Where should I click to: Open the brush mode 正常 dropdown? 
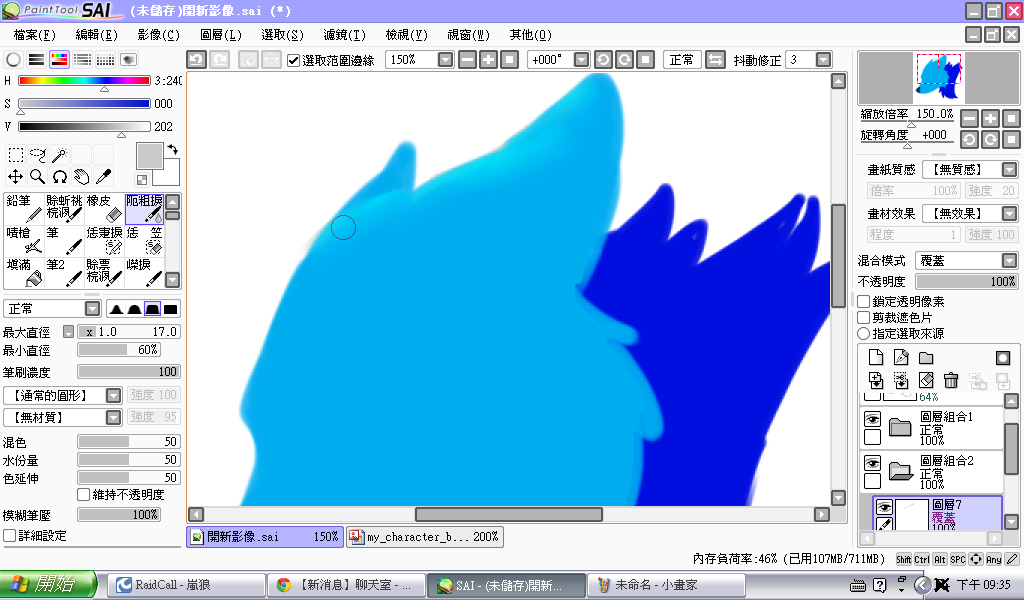[93, 308]
